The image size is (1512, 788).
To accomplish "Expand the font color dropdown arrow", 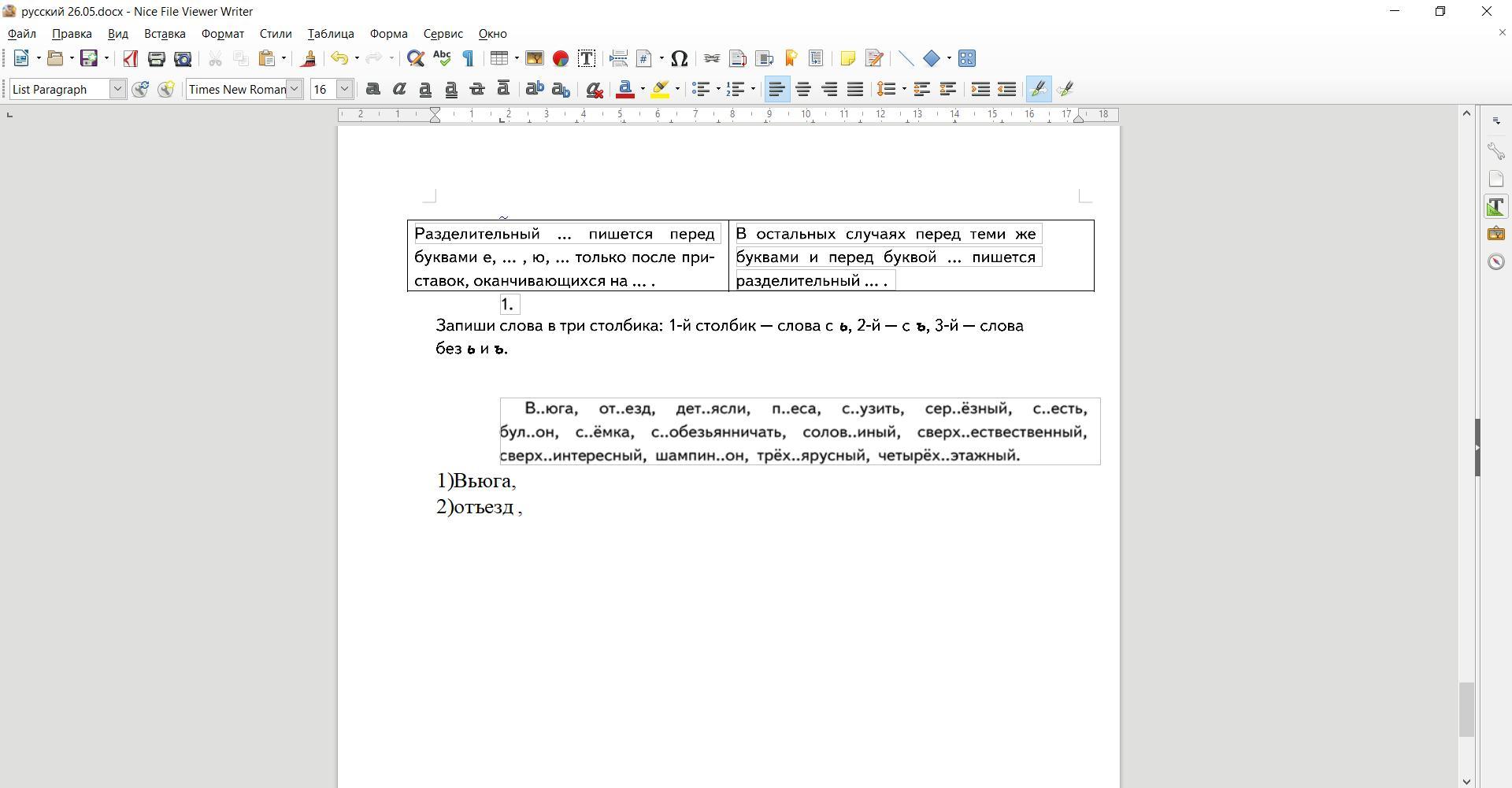I will click(x=643, y=89).
